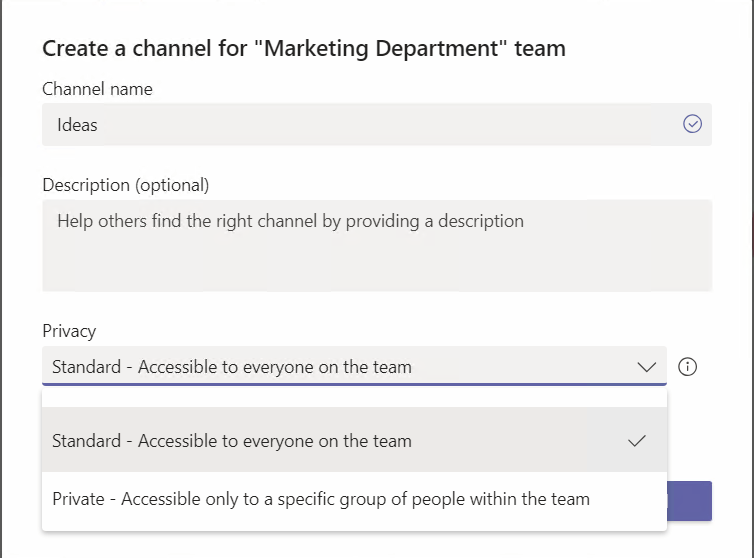
Task: Click the checkmark icon on the Standard option
Action: tap(637, 441)
